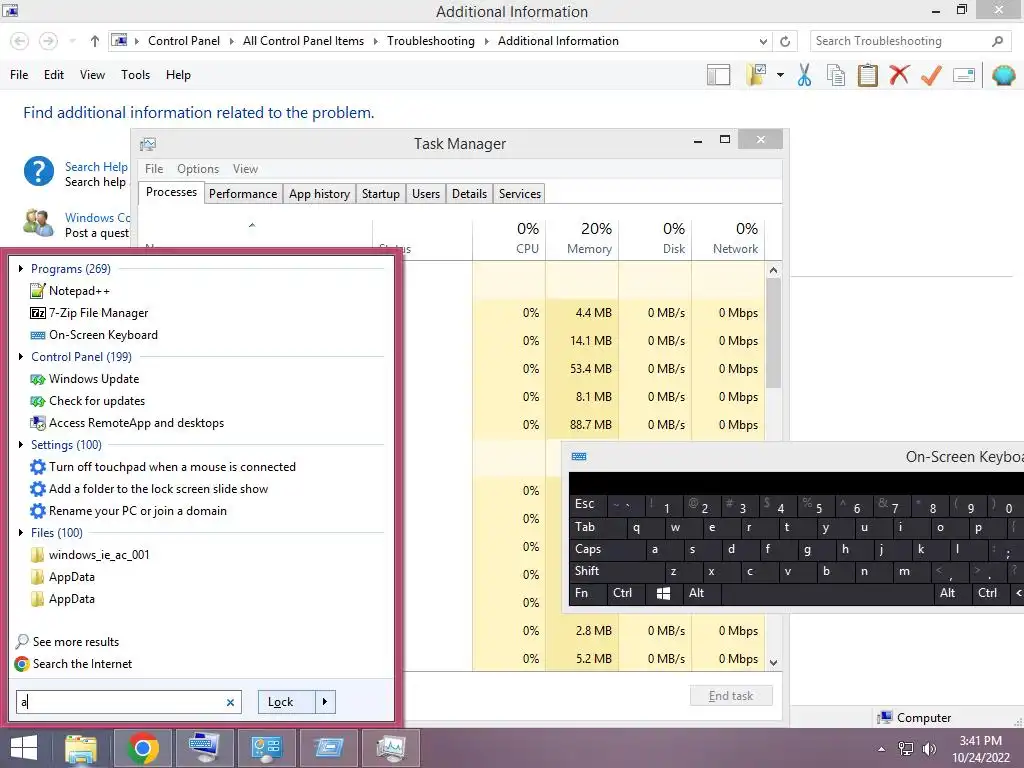1024x768 pixels.
Task: Click the Back navigation arrow
Action: tap(20, 41)
